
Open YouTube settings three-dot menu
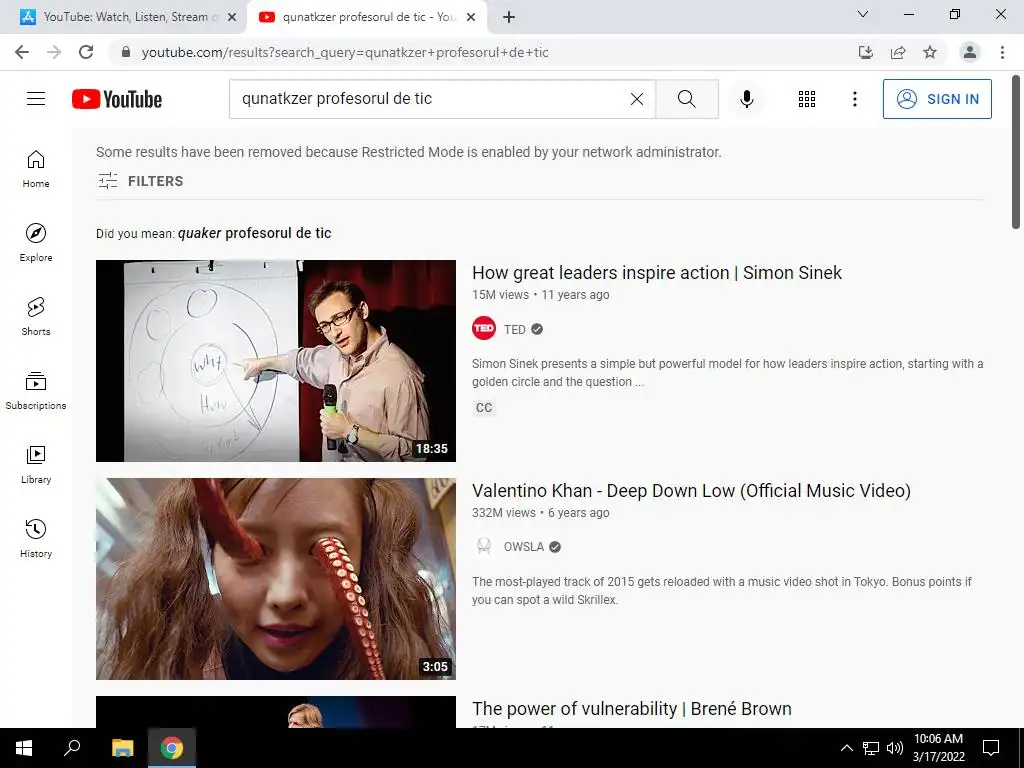(x=854, y=99)
